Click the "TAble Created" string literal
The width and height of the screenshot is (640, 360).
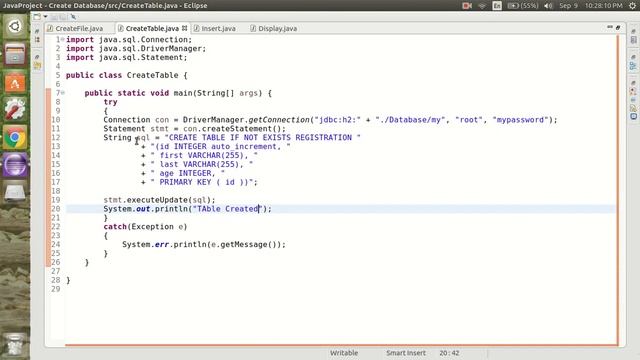point(227,209)
